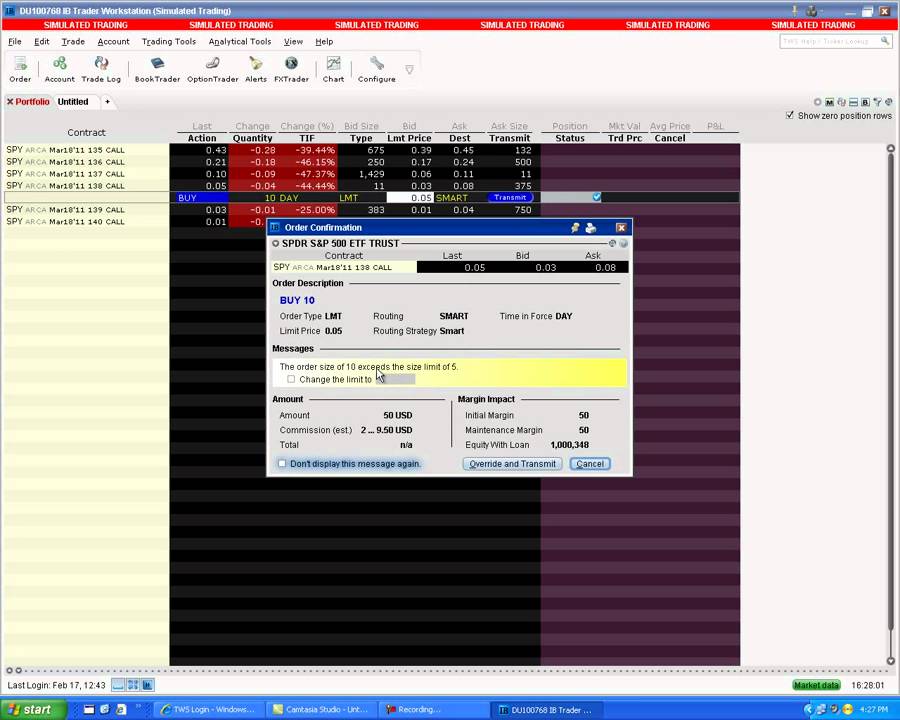
Task: Open the Trading Tools menu
Action: (x=169, y=41)
